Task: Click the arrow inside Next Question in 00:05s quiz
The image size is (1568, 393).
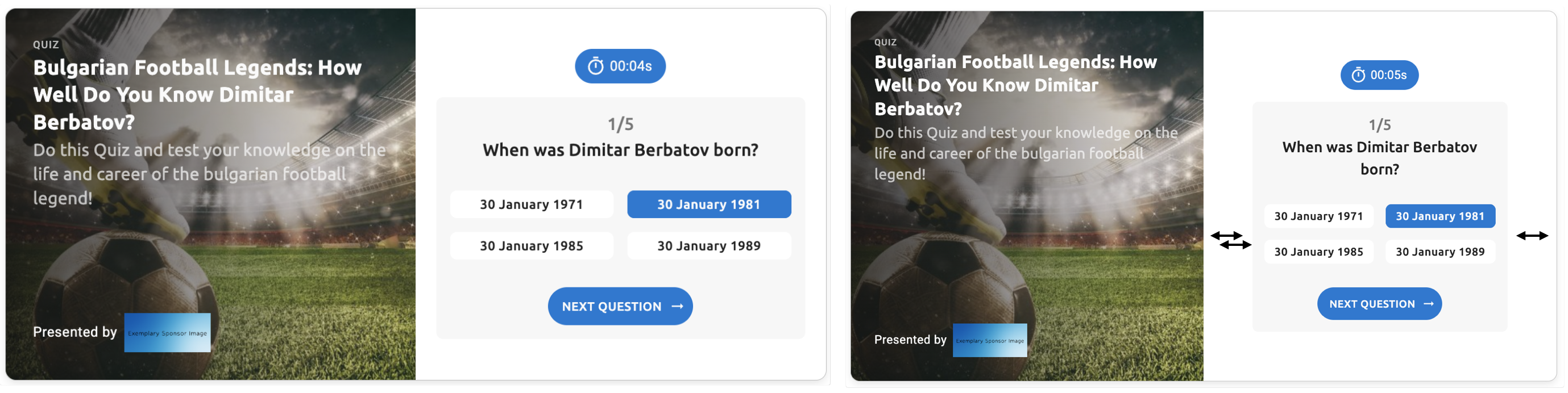Action: pyautogui.click(x=1428, y=304)
